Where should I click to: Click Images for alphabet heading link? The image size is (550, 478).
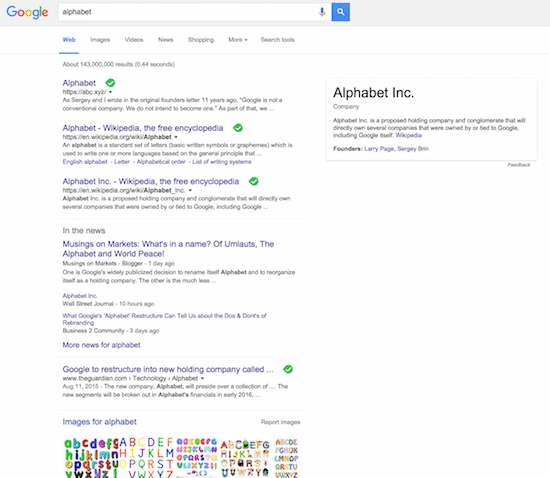click(100, 422)
